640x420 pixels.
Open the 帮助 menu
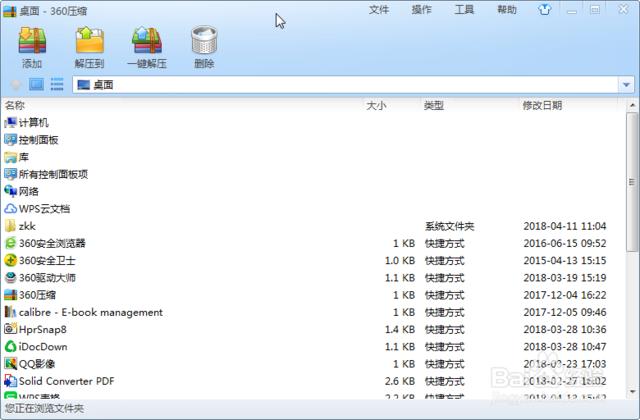coord(507,10)
